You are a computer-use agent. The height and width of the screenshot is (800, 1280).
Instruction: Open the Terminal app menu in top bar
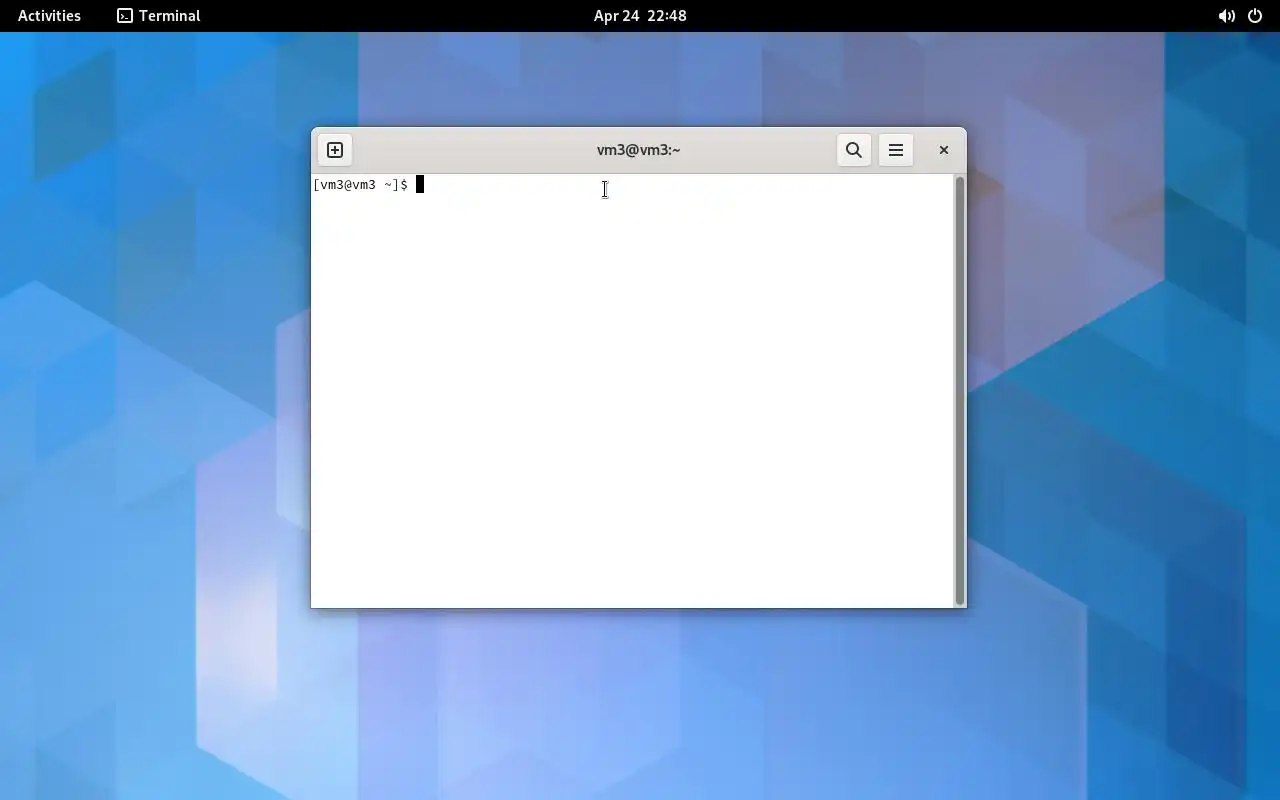(x=159, y=16)
